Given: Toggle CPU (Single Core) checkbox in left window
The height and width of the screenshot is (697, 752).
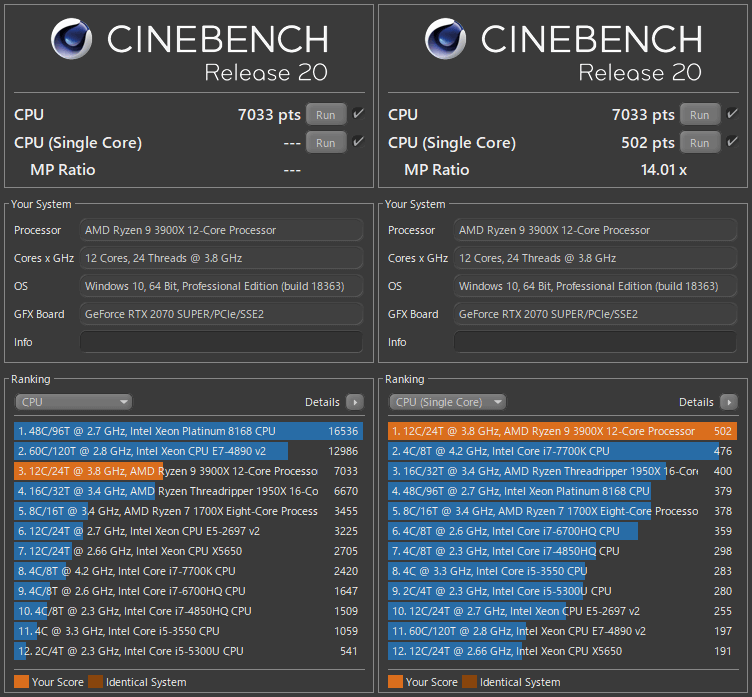Looking at the screenshot, I should click(x=358, y=142).
